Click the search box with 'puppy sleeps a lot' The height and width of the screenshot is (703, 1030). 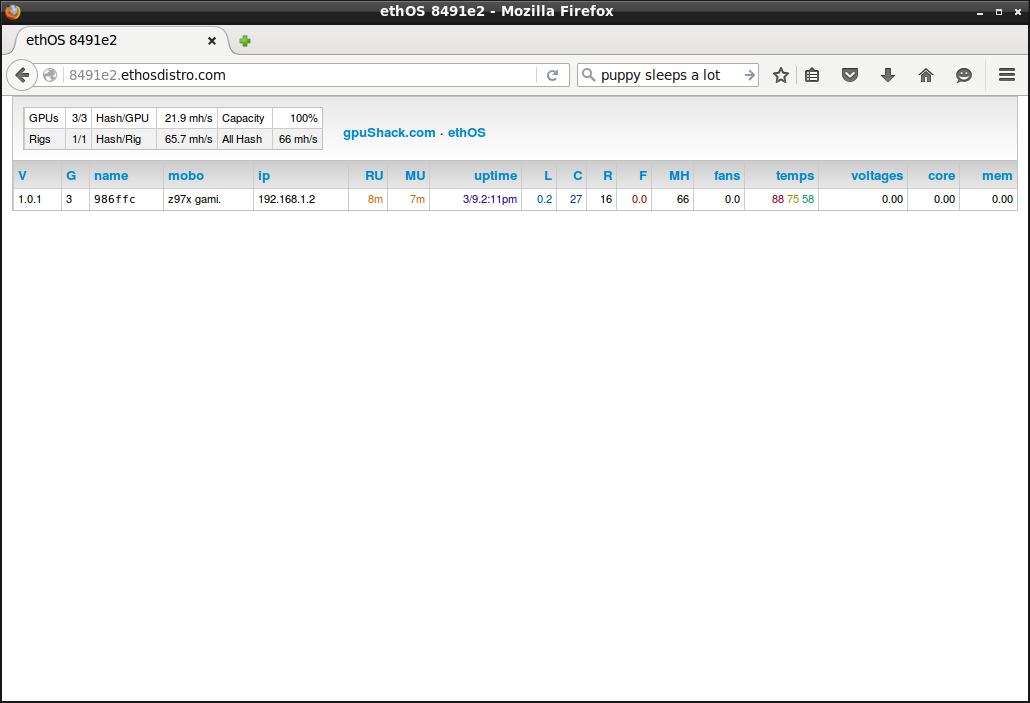669,75
